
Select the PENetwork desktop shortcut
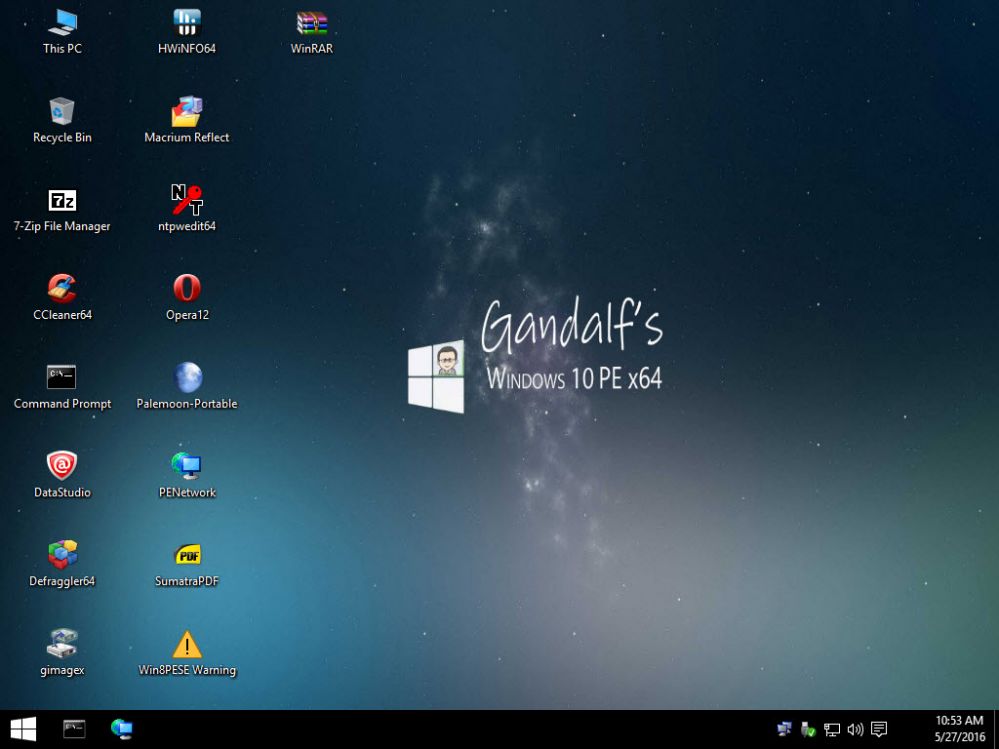(187, 475)
